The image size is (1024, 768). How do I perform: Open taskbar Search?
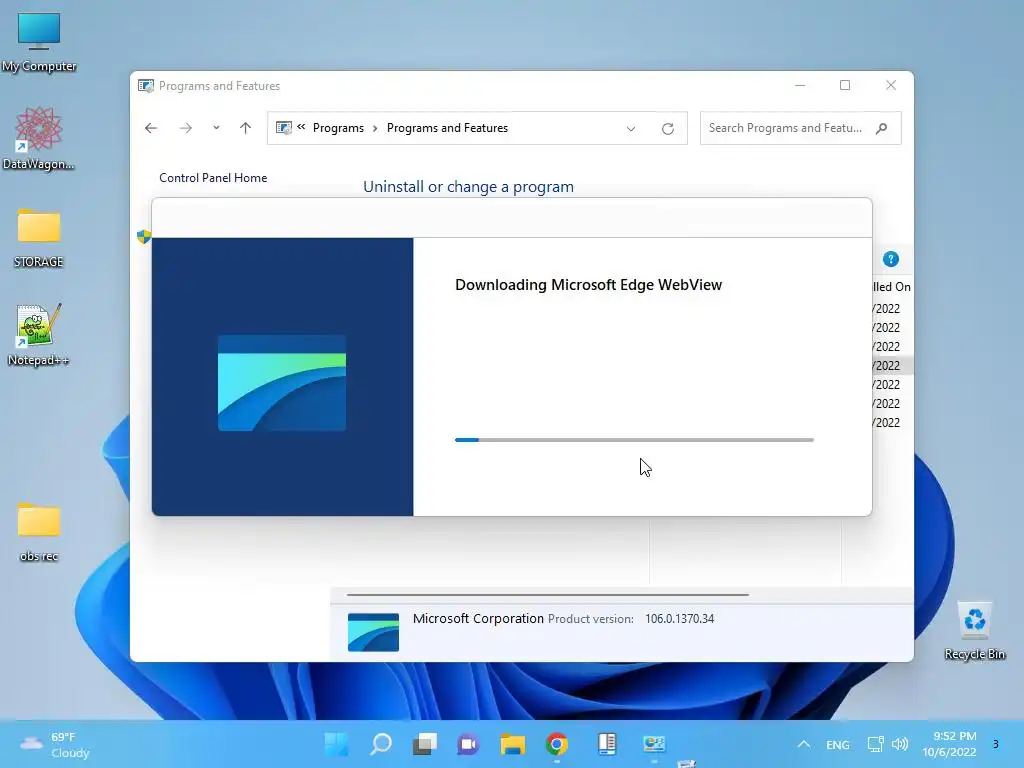(x=381, y=744)
